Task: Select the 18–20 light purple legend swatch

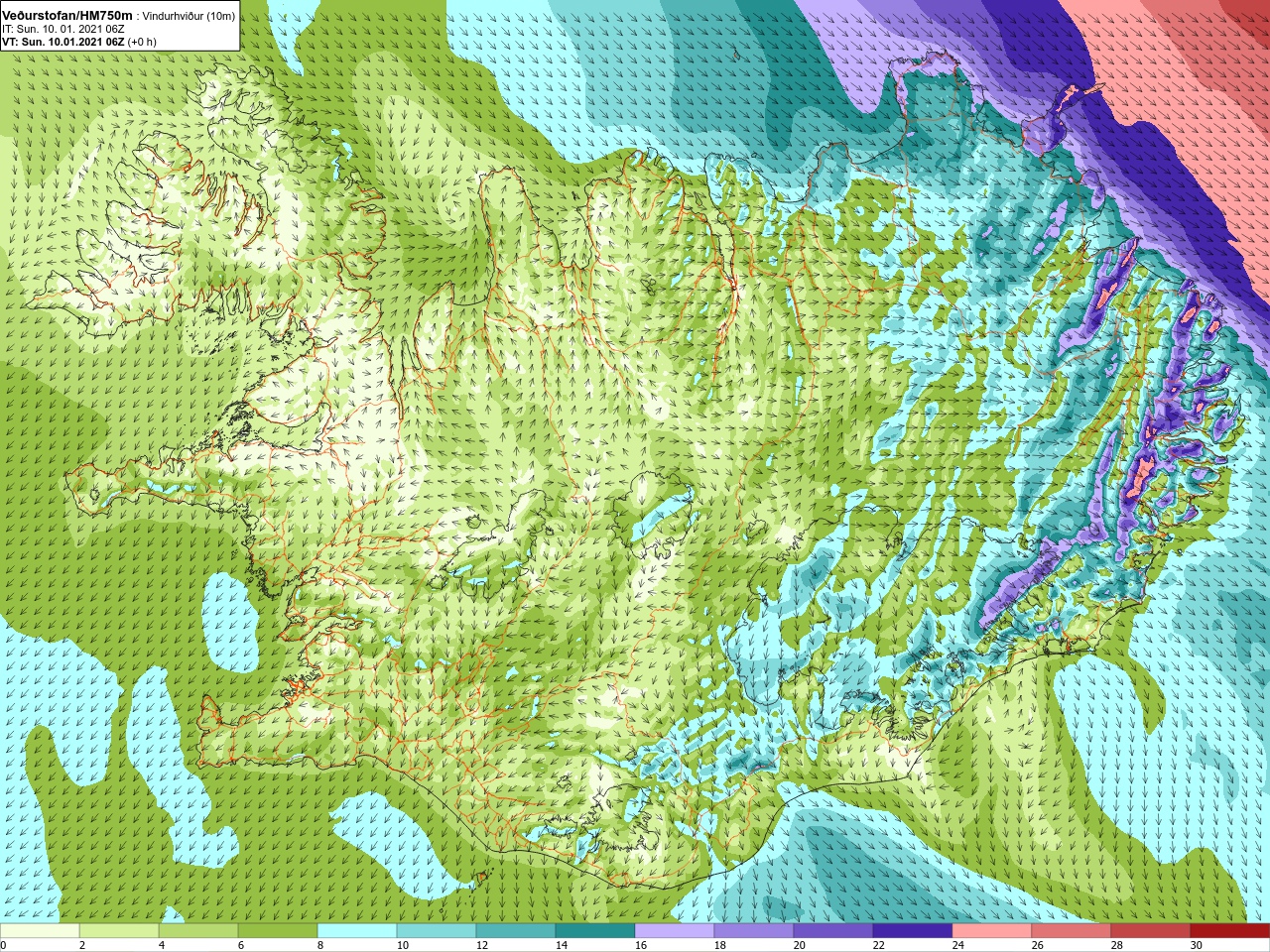Action: point(754,931)
